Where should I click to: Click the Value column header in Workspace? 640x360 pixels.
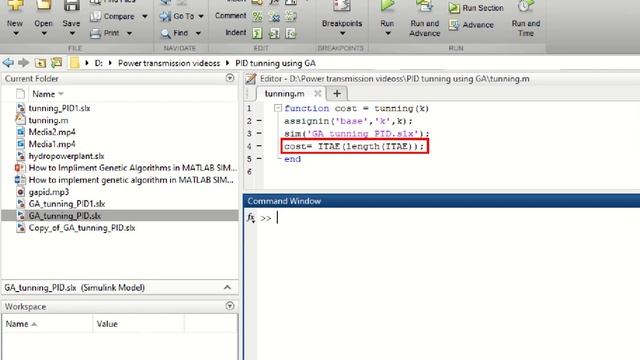click(x=107, y=324)
